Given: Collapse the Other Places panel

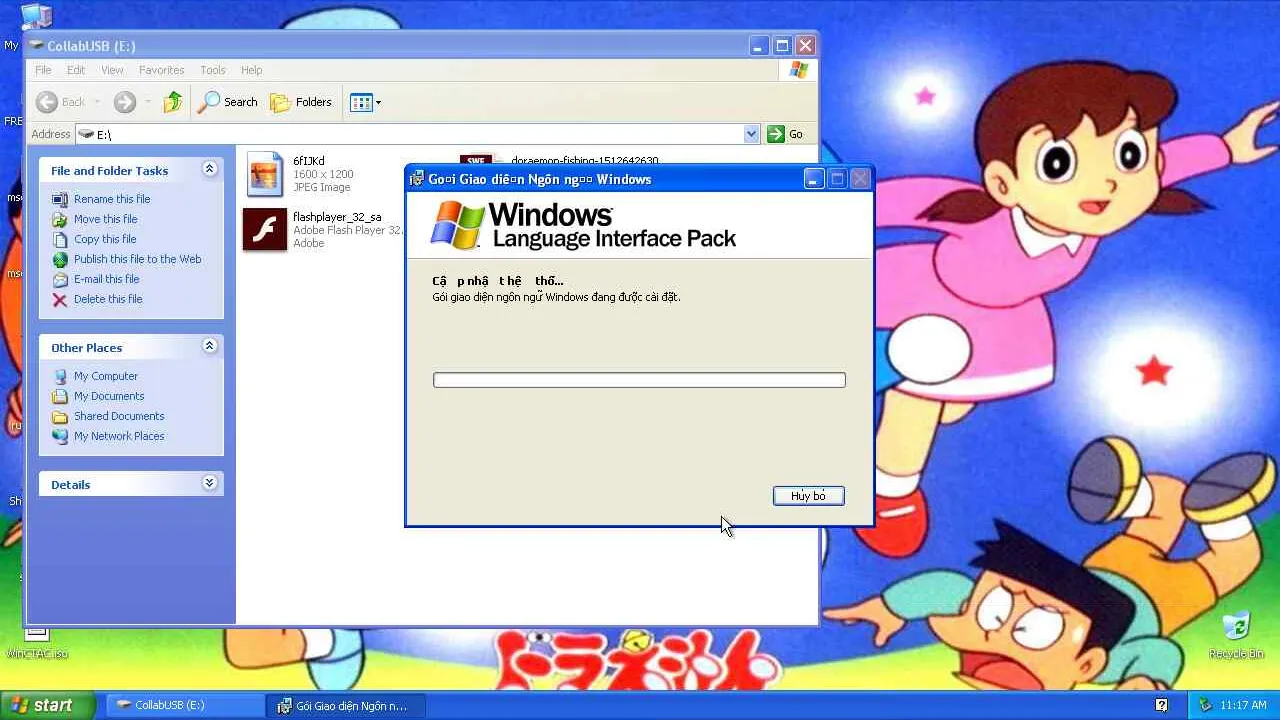Looking at the screenshot, I should pyautogui.click(x=210, y=346).
